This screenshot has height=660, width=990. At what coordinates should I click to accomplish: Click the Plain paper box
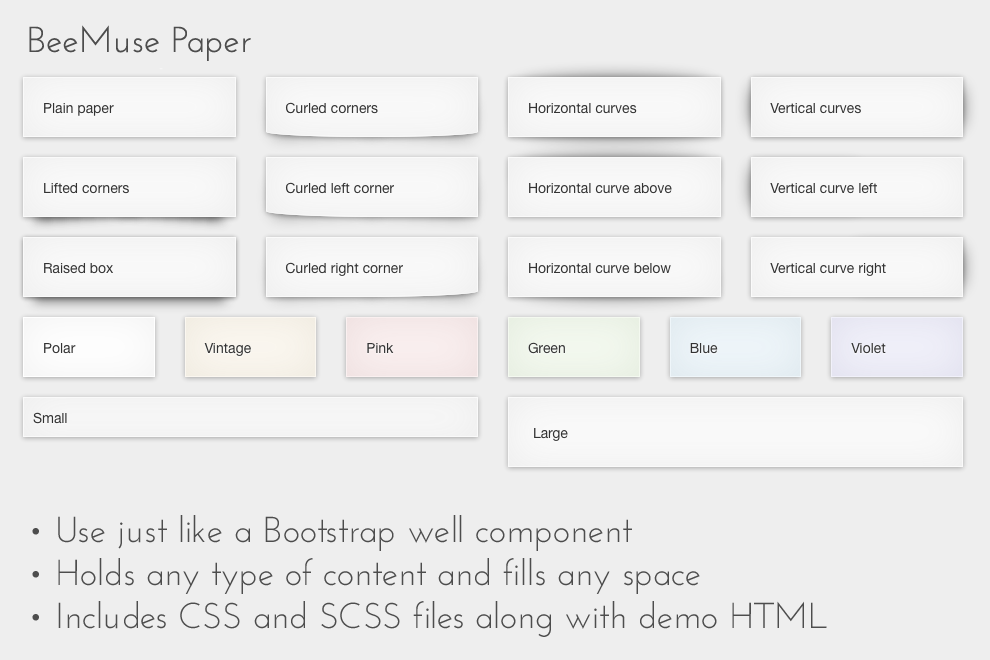[x=129, y=108]
